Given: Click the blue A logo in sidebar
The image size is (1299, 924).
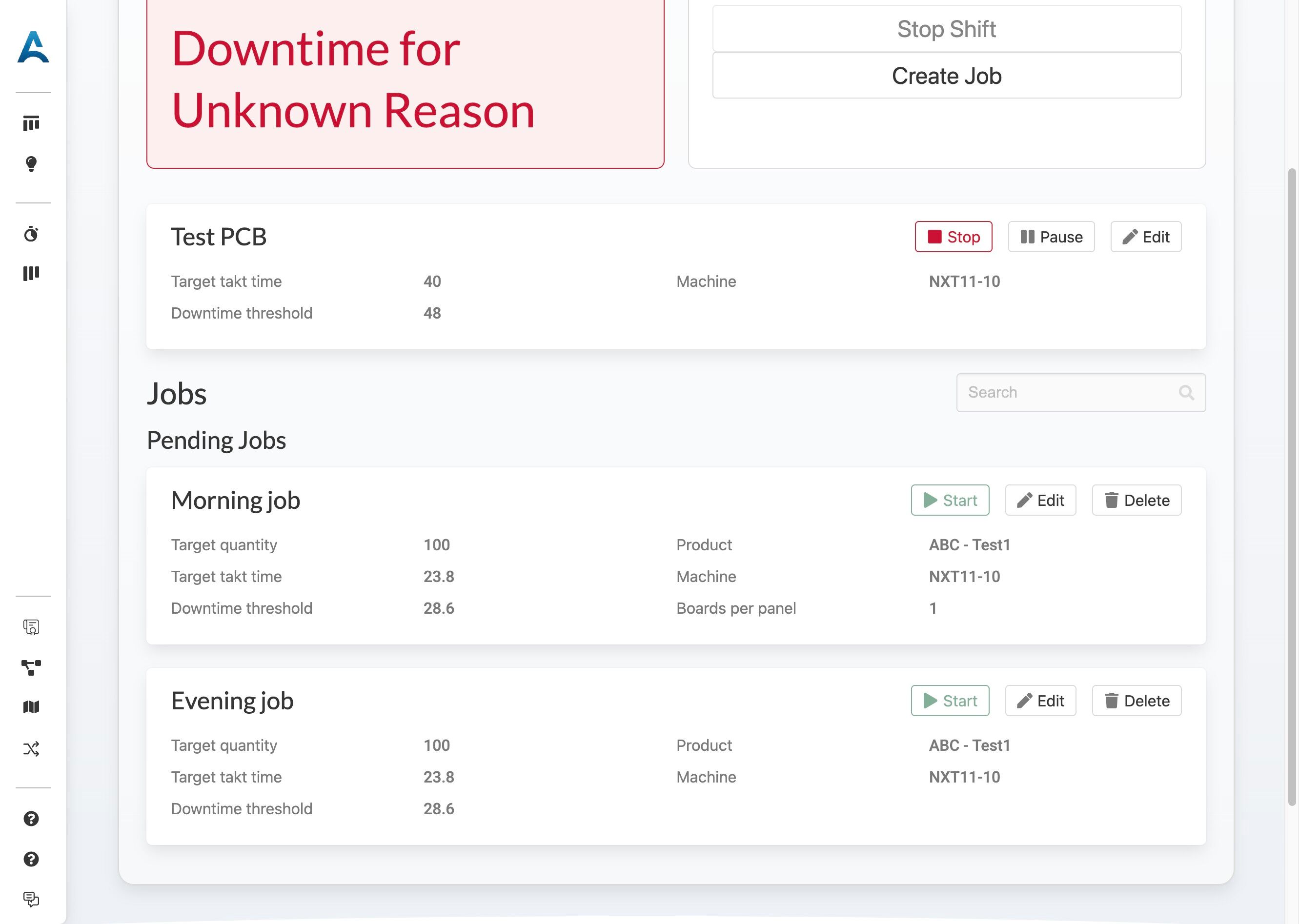Looking at the screenshot, I should coord(33,48).
